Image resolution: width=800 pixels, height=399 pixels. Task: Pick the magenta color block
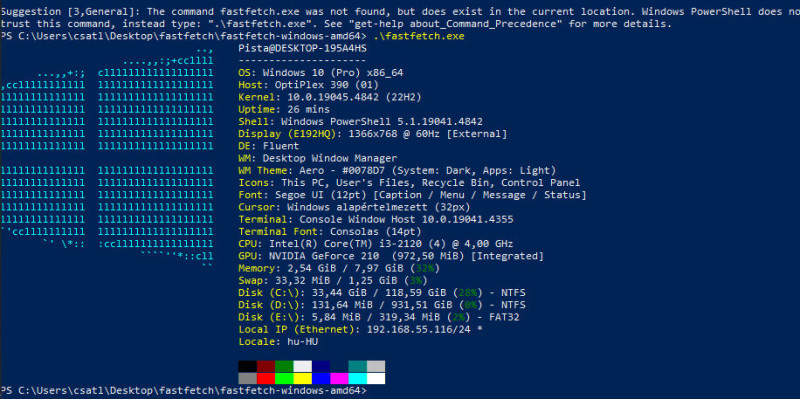[339, 378]
